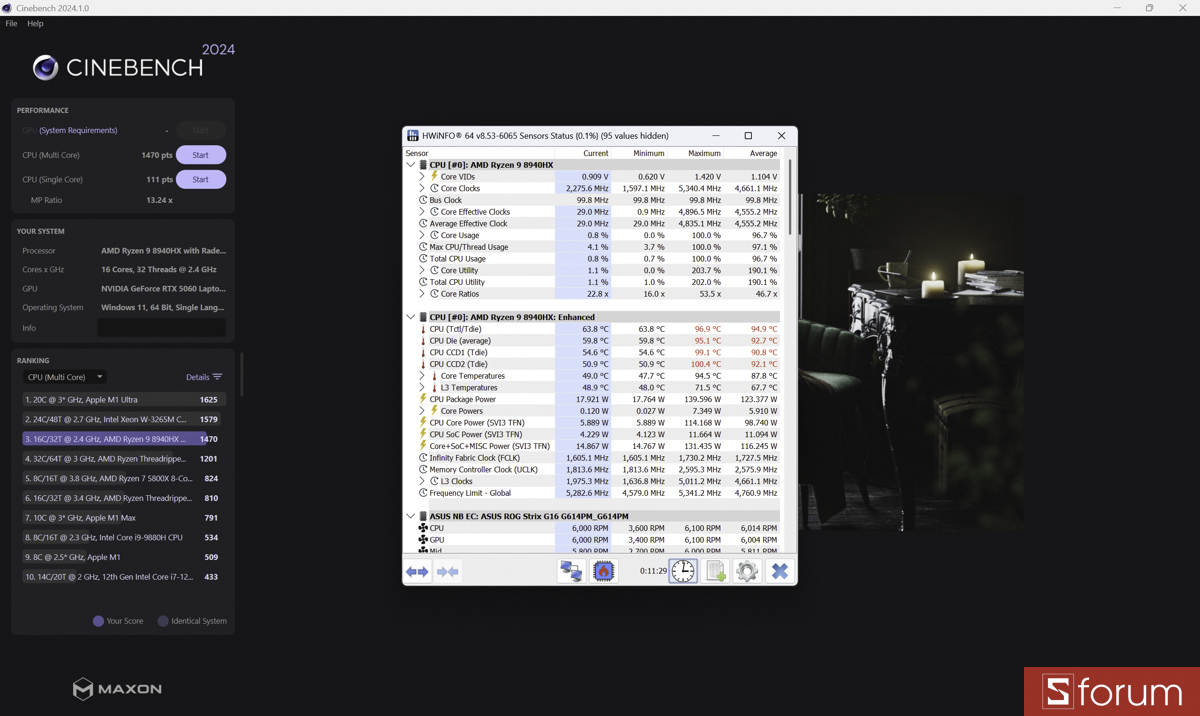Click the disabled GPU Start button
The width and height of the screenshot is (1200, 716).
[x=201, y=130]
